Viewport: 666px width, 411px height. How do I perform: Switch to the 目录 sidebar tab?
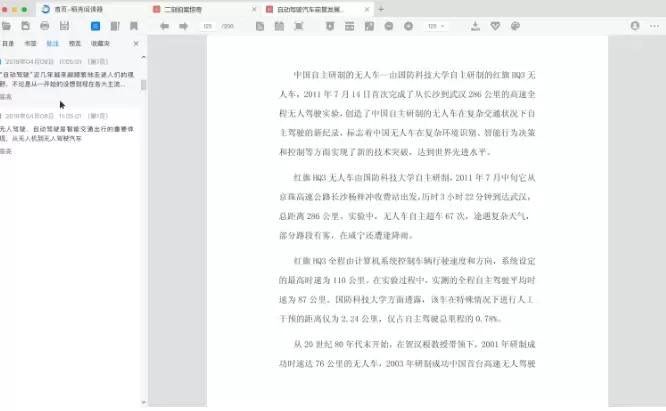(8, 43)
